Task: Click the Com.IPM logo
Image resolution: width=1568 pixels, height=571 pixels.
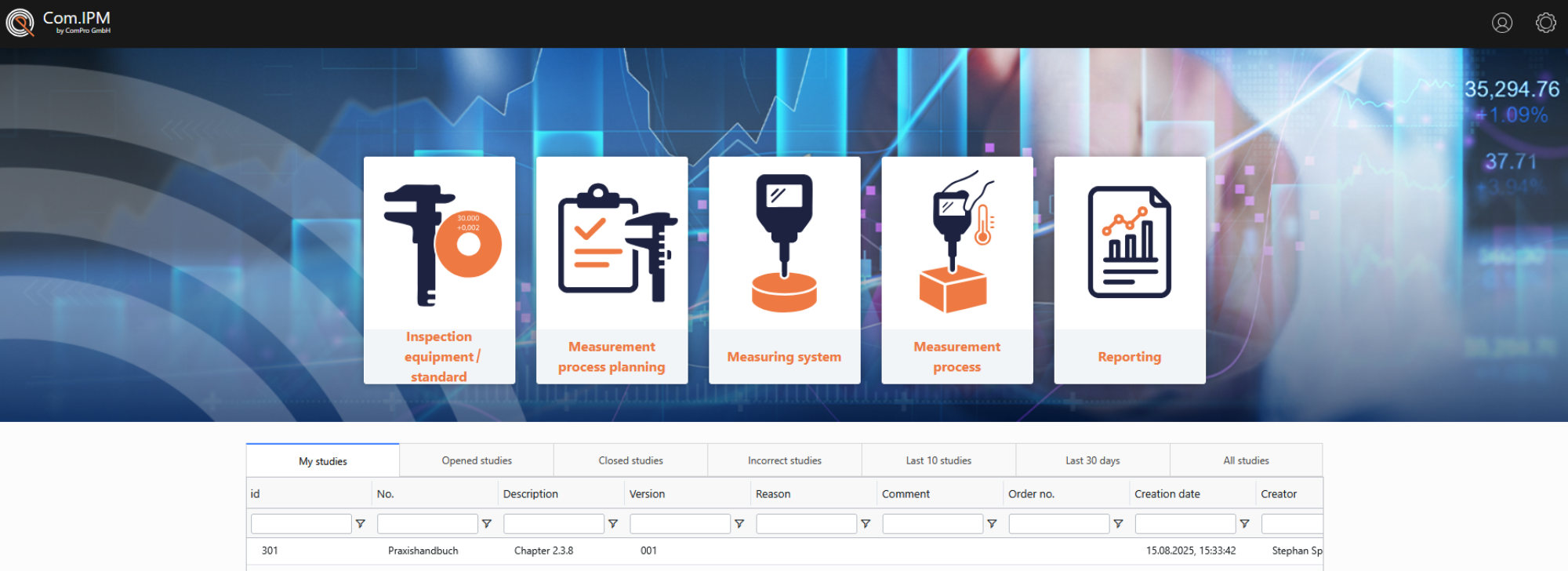Action: coord(59,23)
